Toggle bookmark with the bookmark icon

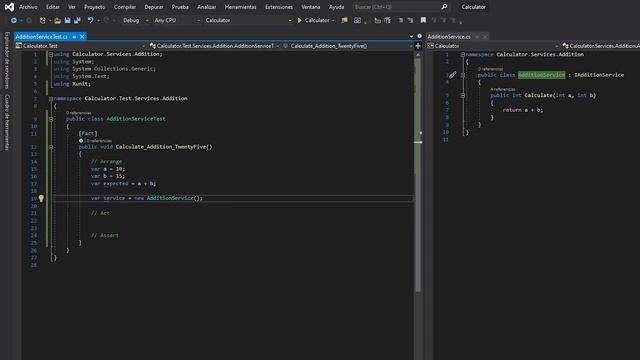[x=423, y=20]
